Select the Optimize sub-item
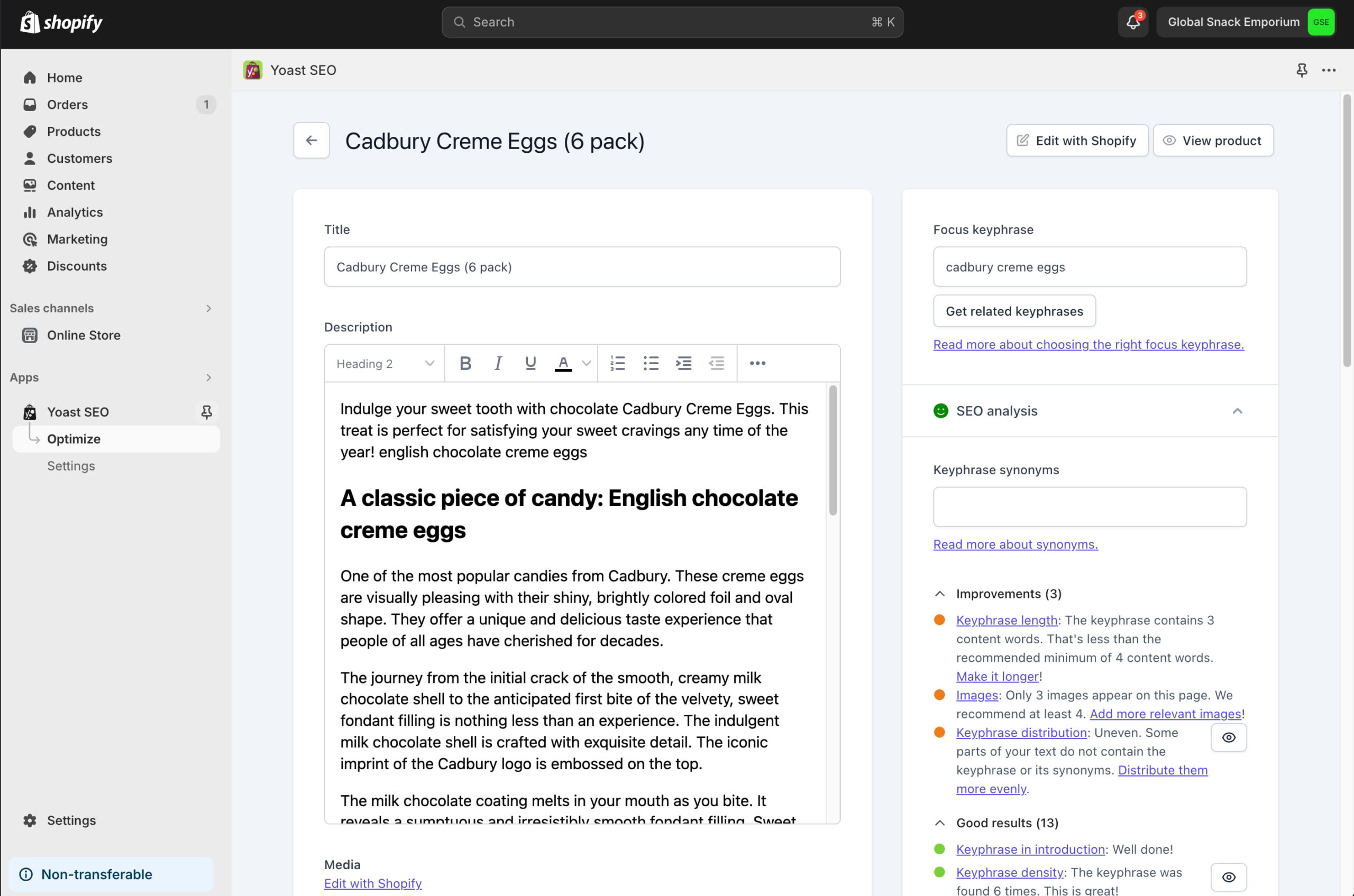Screen dimensions: 1354x896 tap(116, 439)
